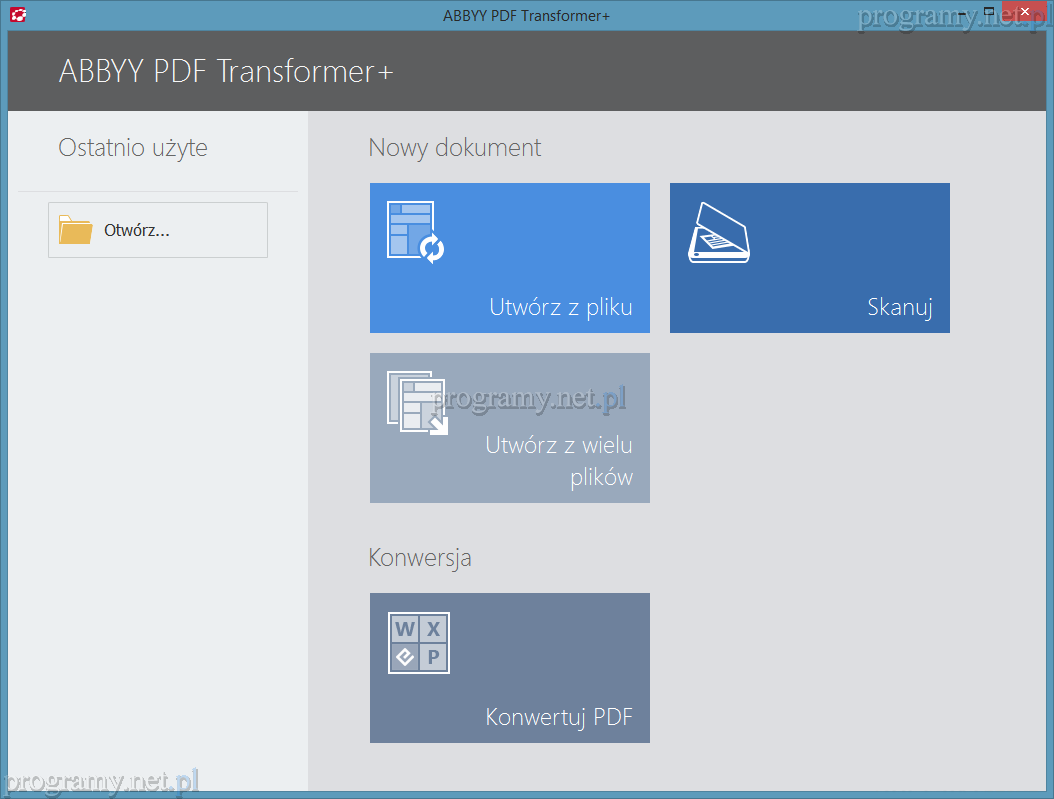Click the "Konwersja" section heading

click(419, 557)
